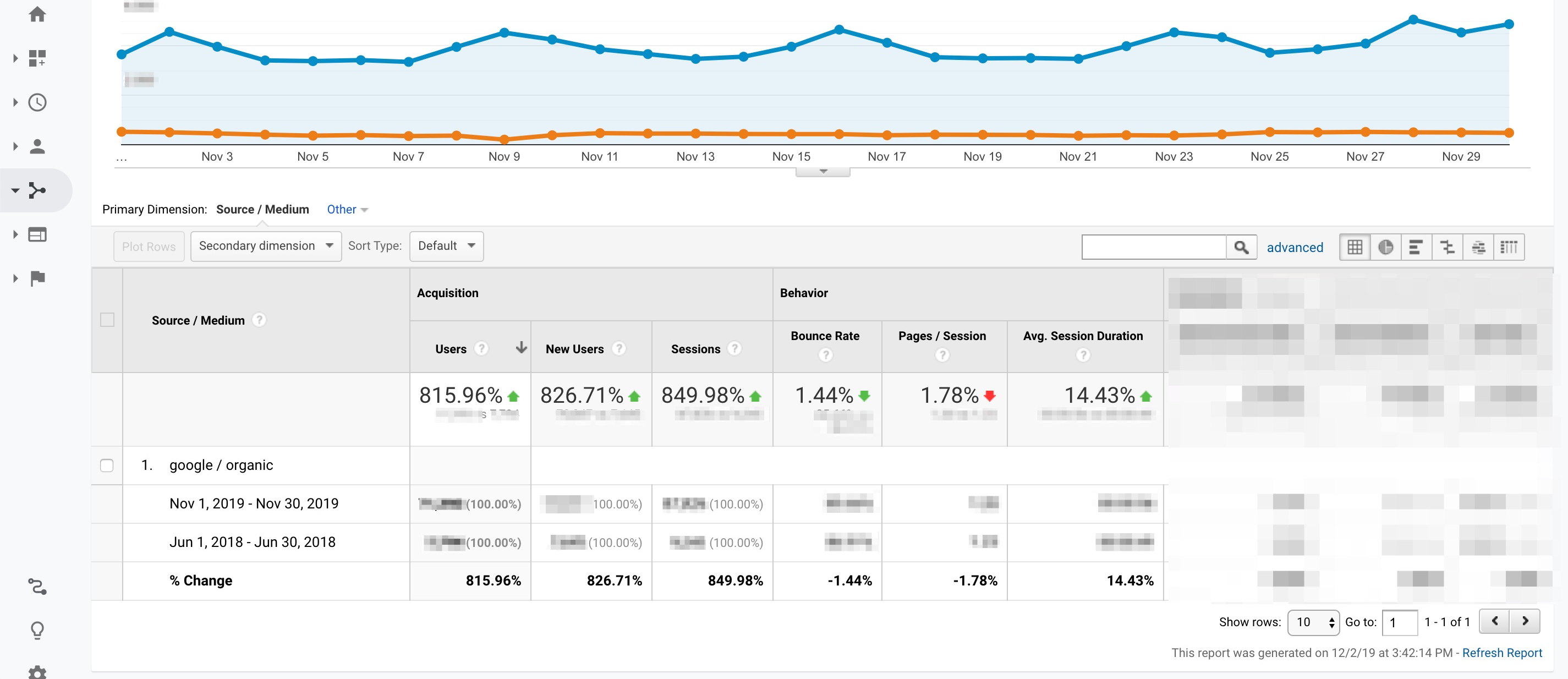The image size is (1568, 679).
Task: Switch to Term cloud view
Action: click(x=1478, y=247)
